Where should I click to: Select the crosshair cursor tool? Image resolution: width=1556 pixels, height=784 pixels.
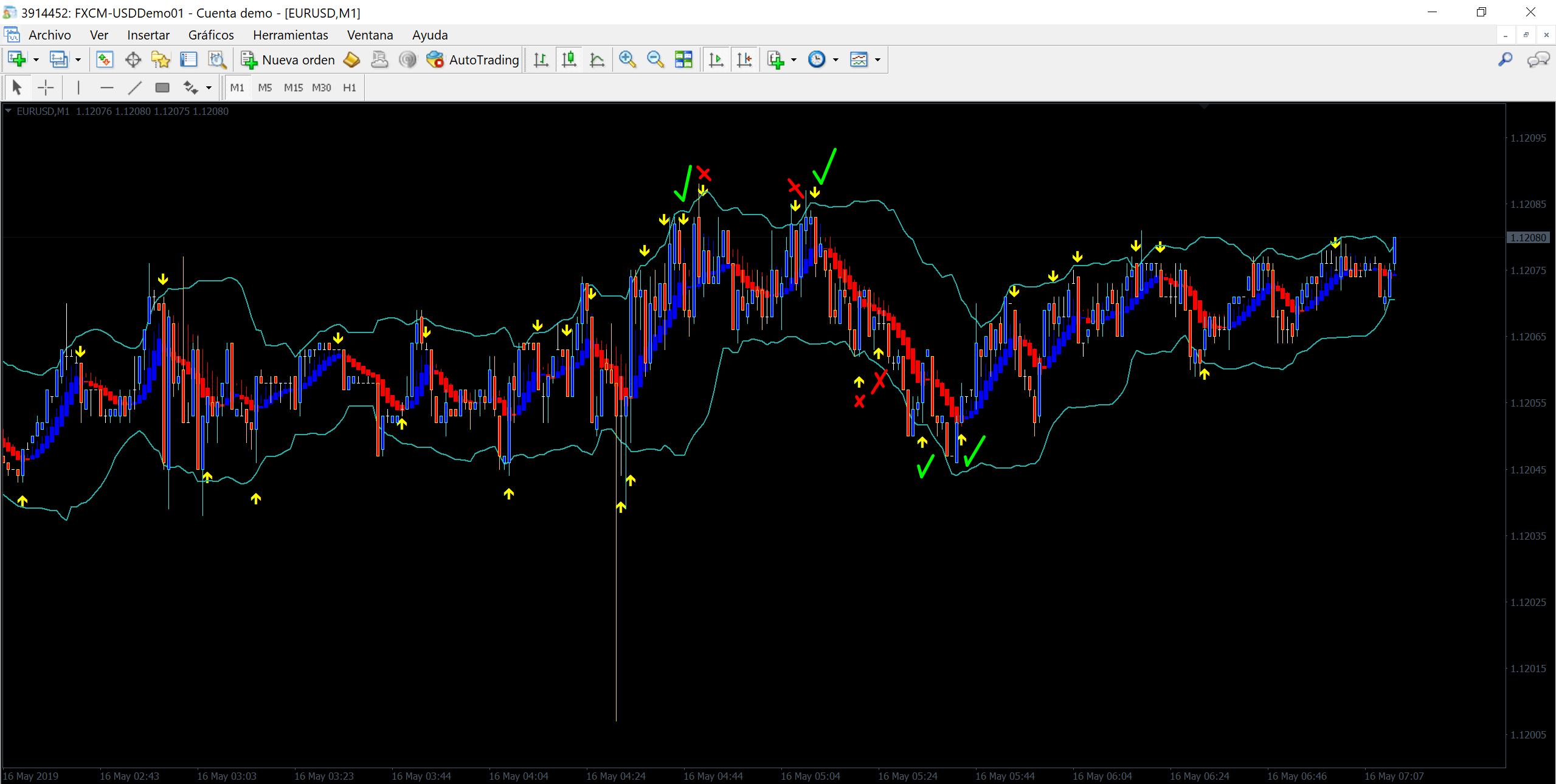(x=46, y=88)
